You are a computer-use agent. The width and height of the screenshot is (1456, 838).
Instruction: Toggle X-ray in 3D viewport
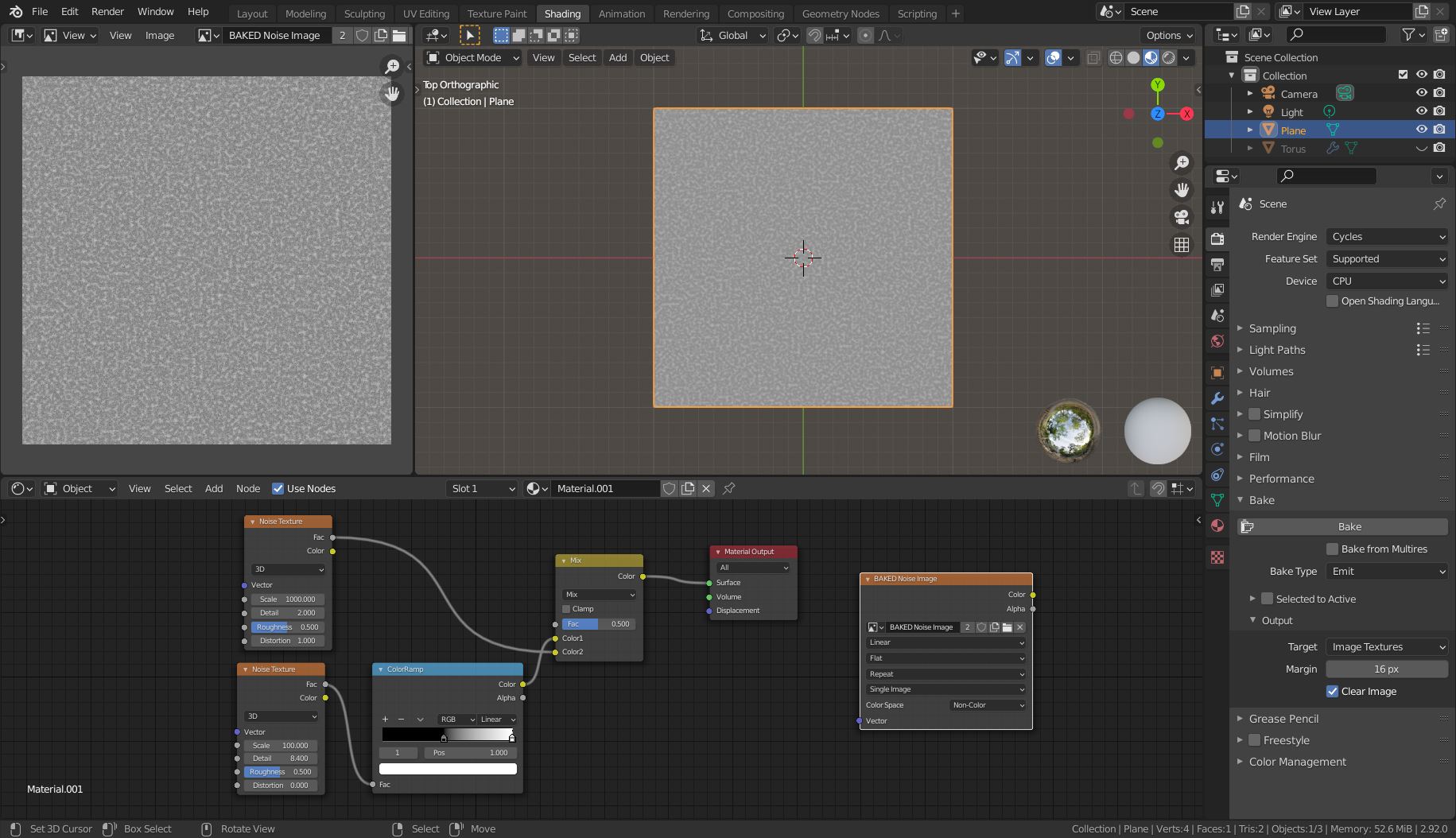(1093, 57)
